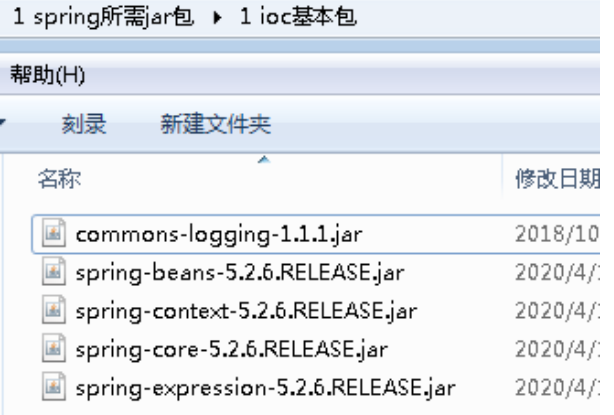Create a folder with 新建文件夹
Viewport: 614px width, 415px height.
coord(216,124)
